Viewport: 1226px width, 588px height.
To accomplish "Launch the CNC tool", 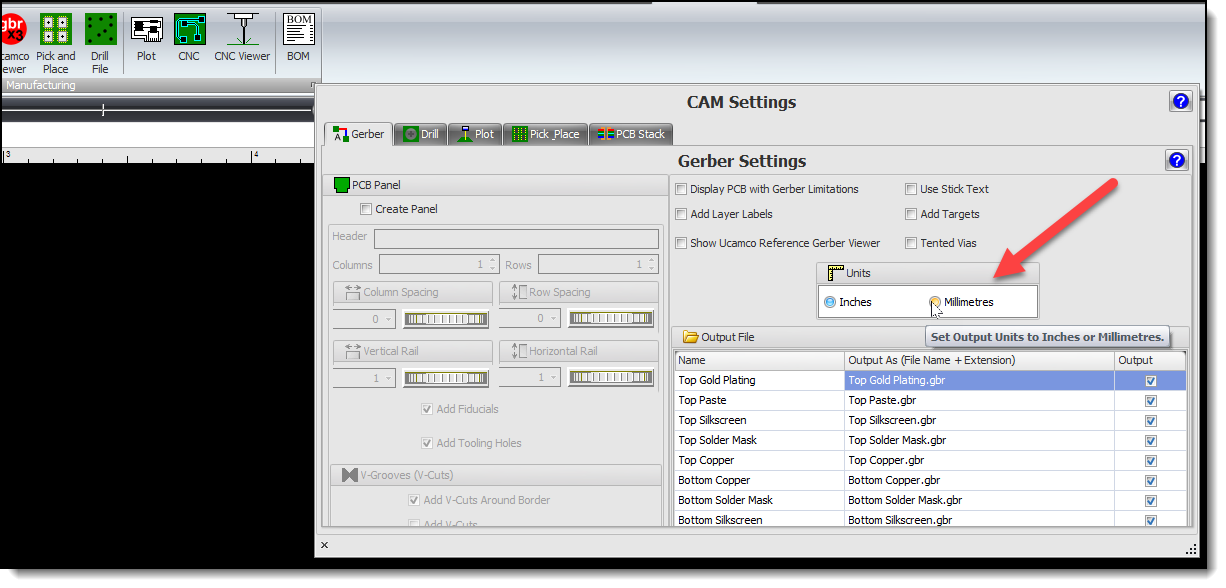I will tap(189, 40).
